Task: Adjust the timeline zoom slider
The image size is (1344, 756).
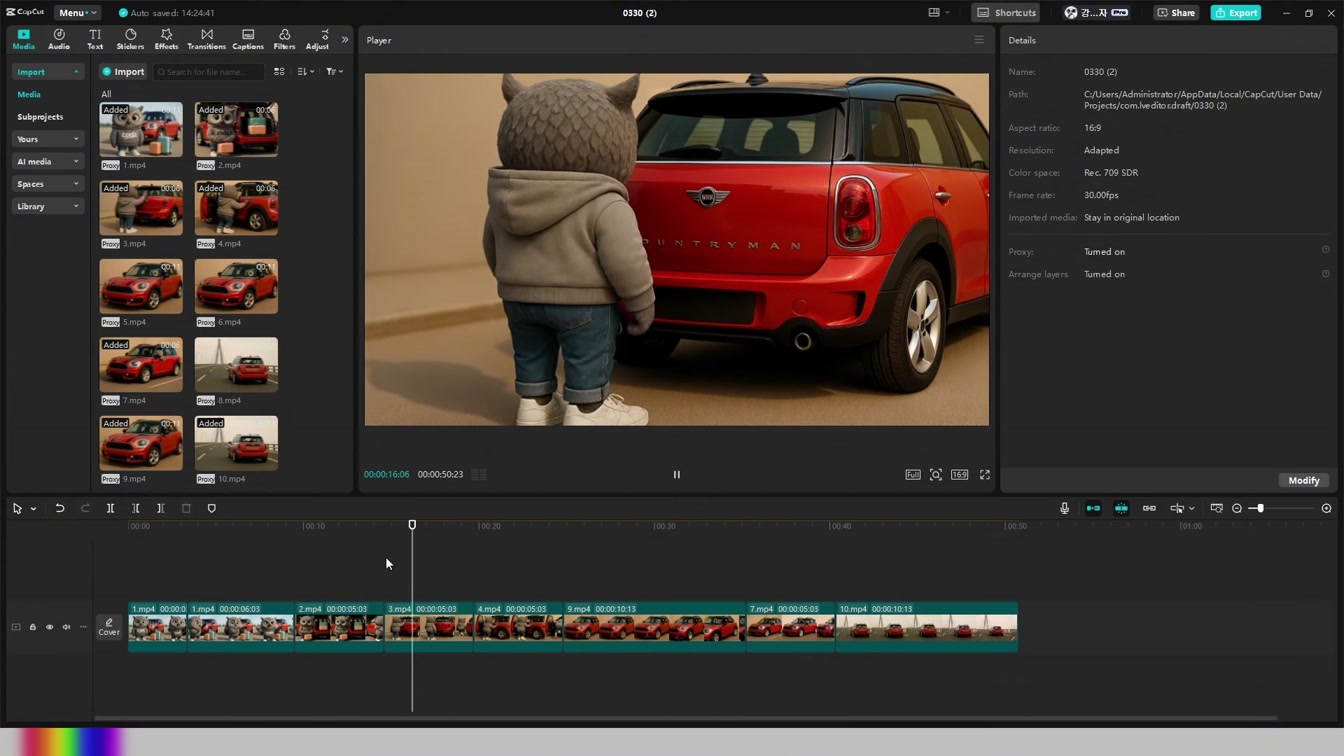Action: (x=1283, y=509)
